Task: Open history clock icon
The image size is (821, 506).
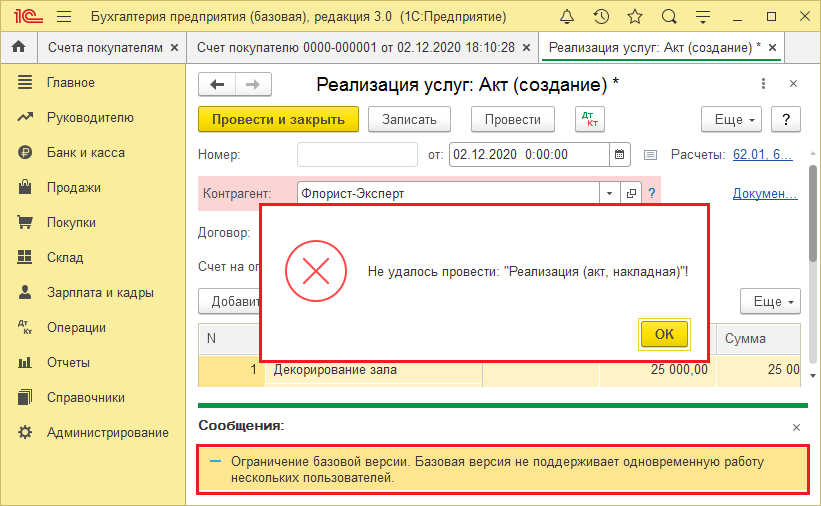Action: (x=601, y=17)
